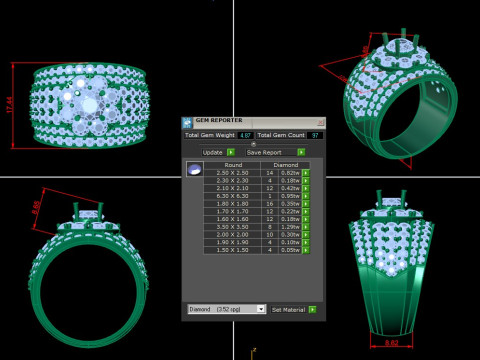Select the 2.50 X 2.50 size cell

(x=232, y=173)
